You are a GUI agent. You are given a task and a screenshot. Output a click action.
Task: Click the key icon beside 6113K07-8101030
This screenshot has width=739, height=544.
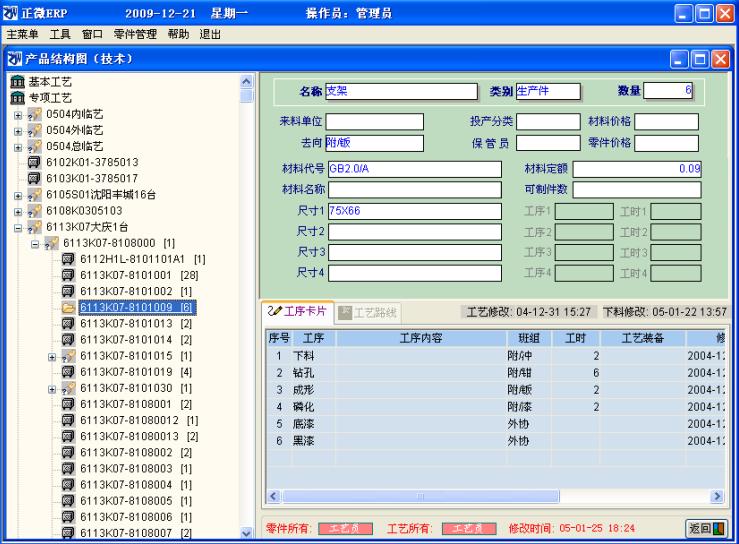68,388
